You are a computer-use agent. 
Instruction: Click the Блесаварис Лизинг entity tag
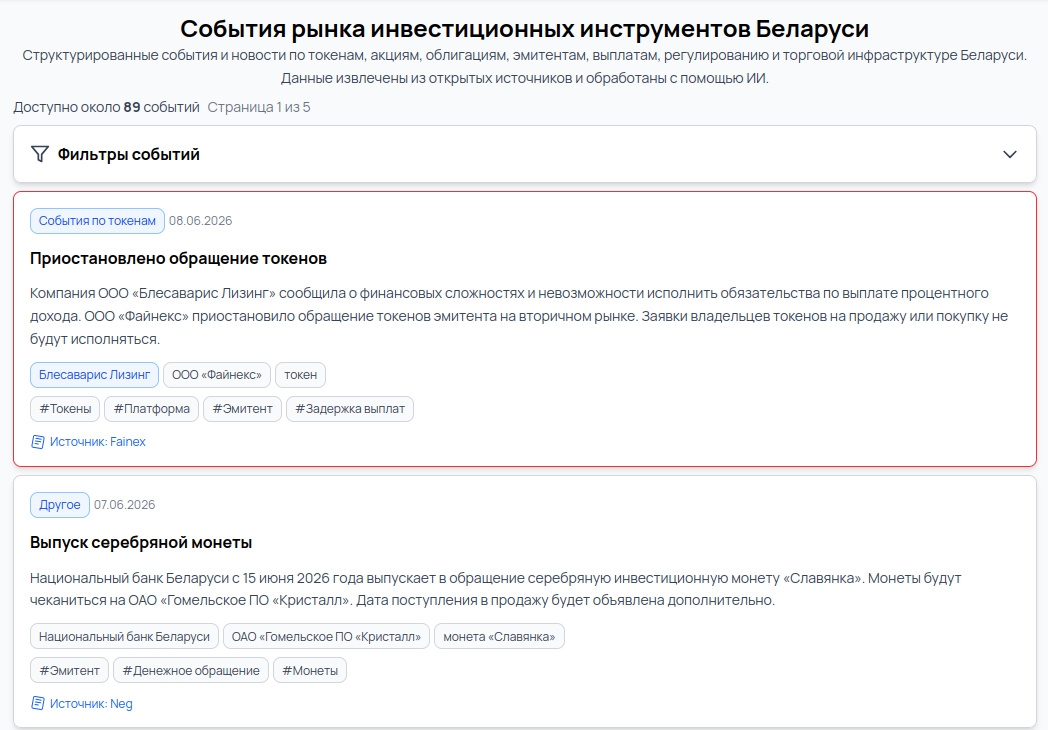[x=94, y=375]
